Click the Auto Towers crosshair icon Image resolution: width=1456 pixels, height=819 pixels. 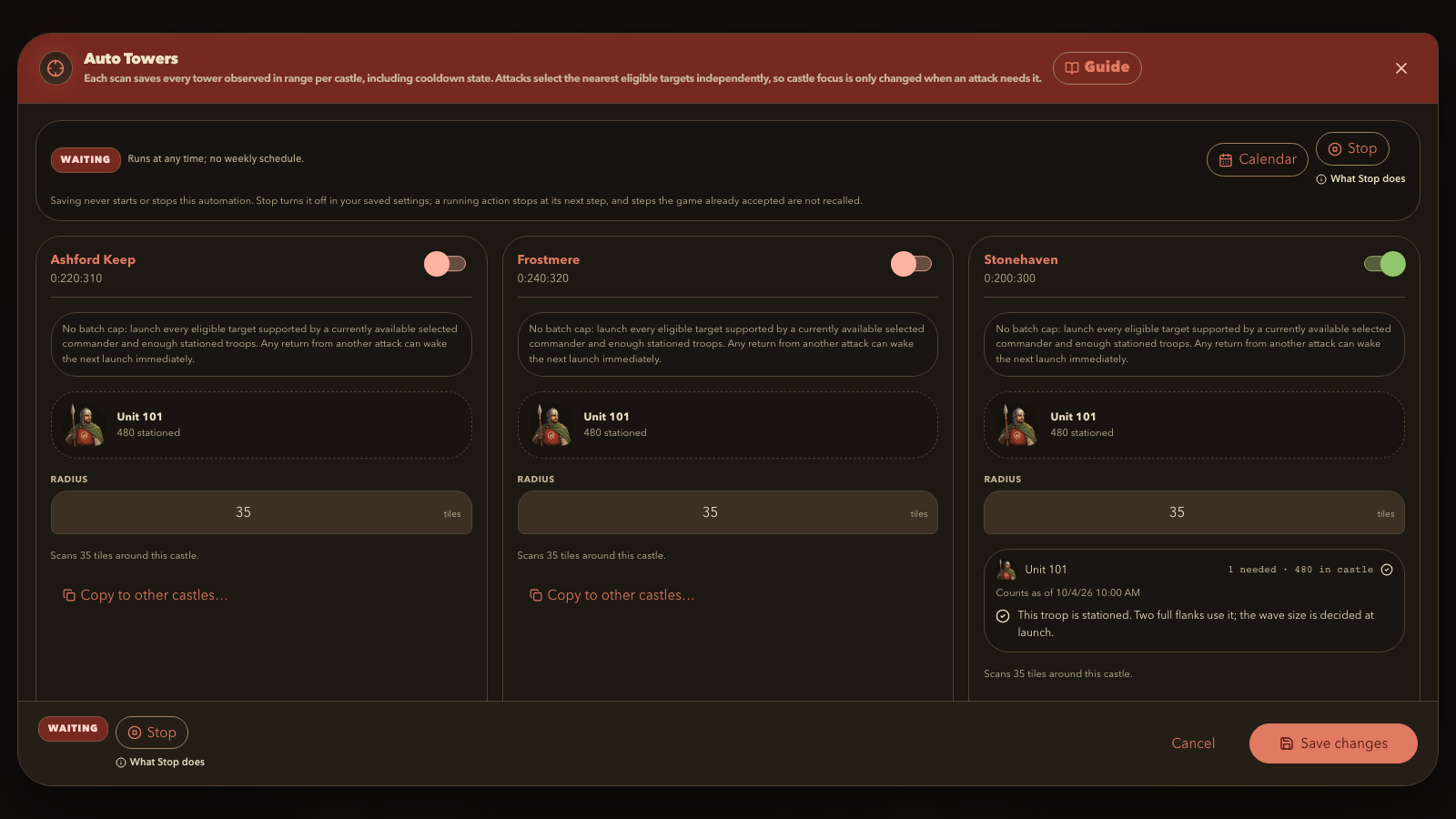(56, 68)
